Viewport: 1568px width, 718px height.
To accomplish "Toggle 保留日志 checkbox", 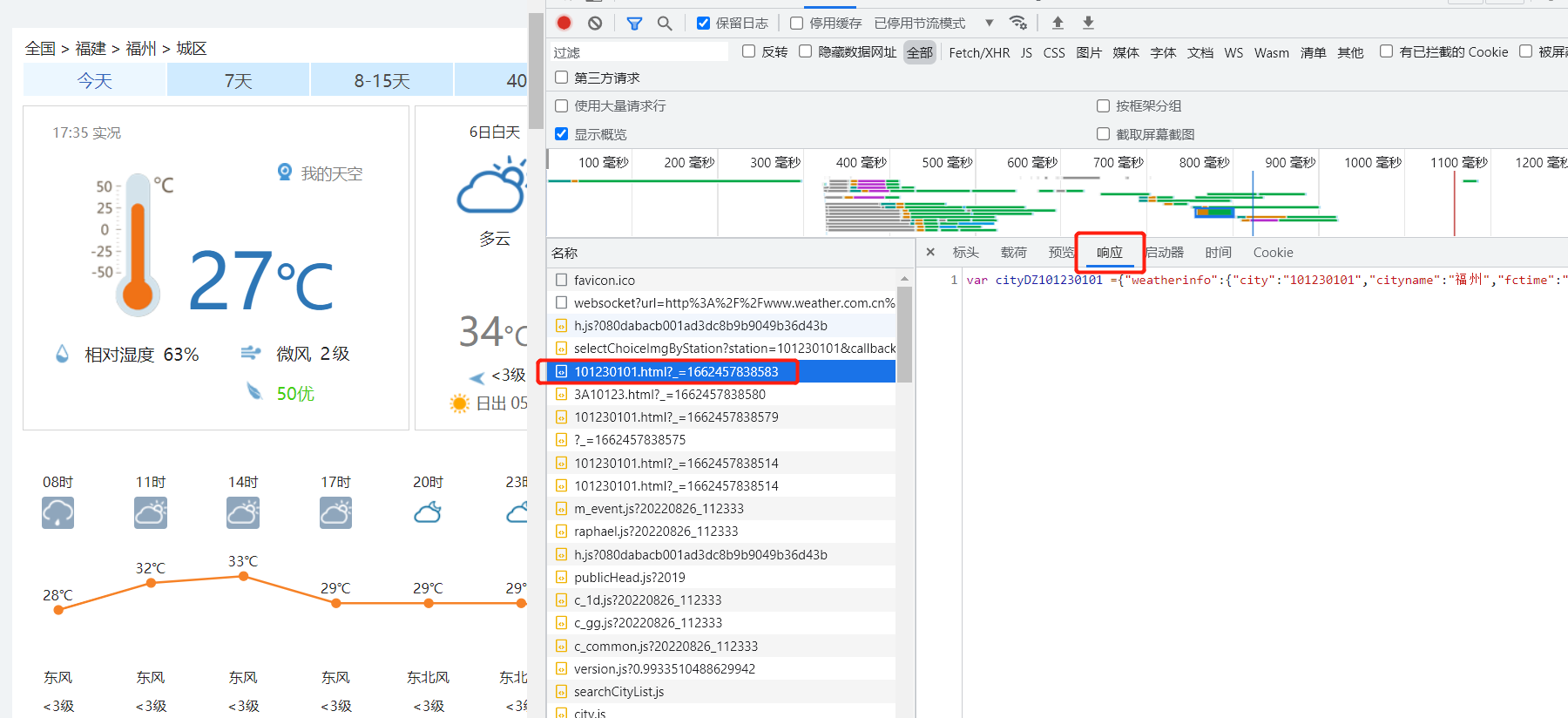I will pyautogui.click(x=704, y=24).
